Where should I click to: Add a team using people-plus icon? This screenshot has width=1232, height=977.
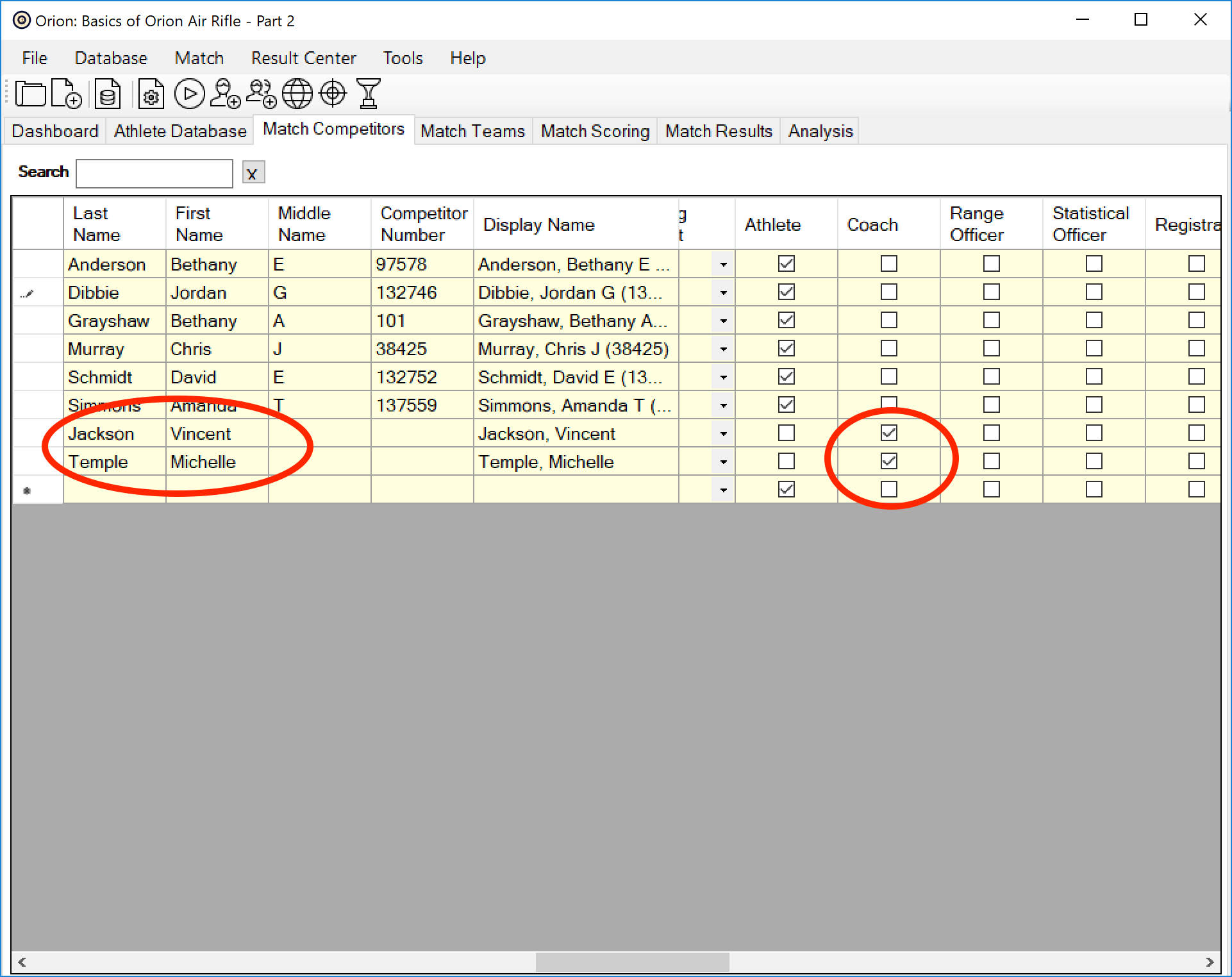262,94
